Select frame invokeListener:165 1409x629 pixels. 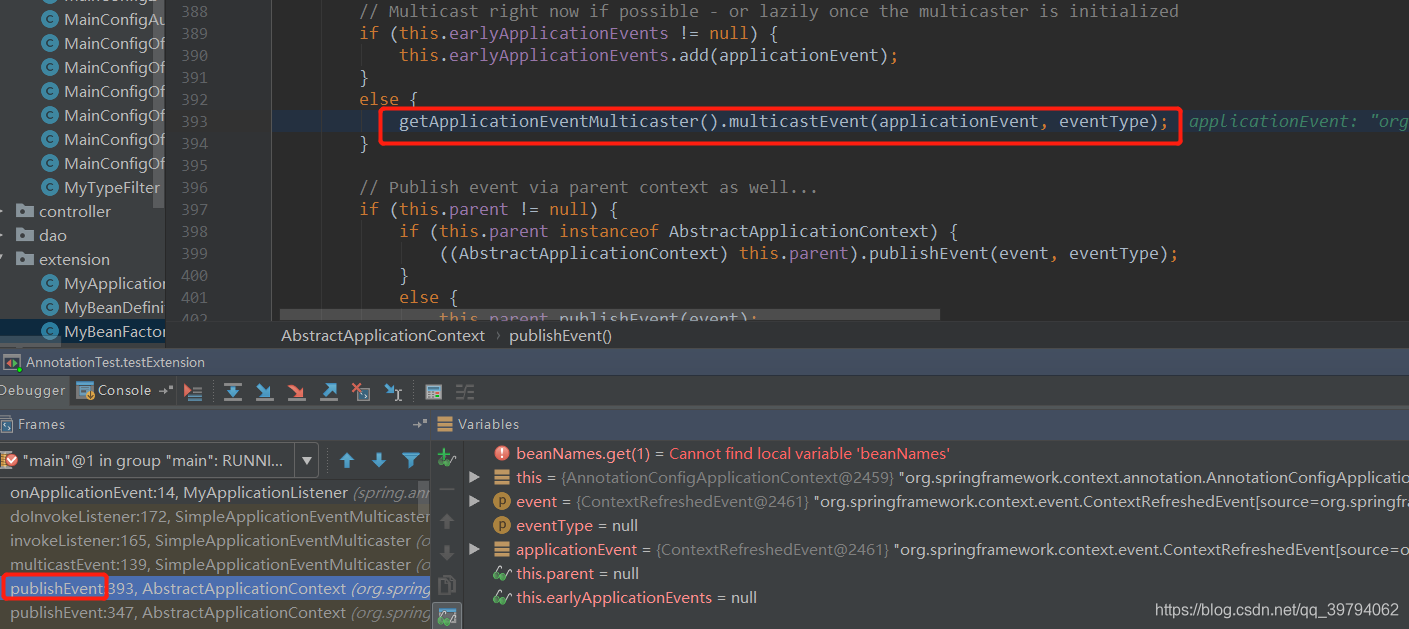click(215, 541)
